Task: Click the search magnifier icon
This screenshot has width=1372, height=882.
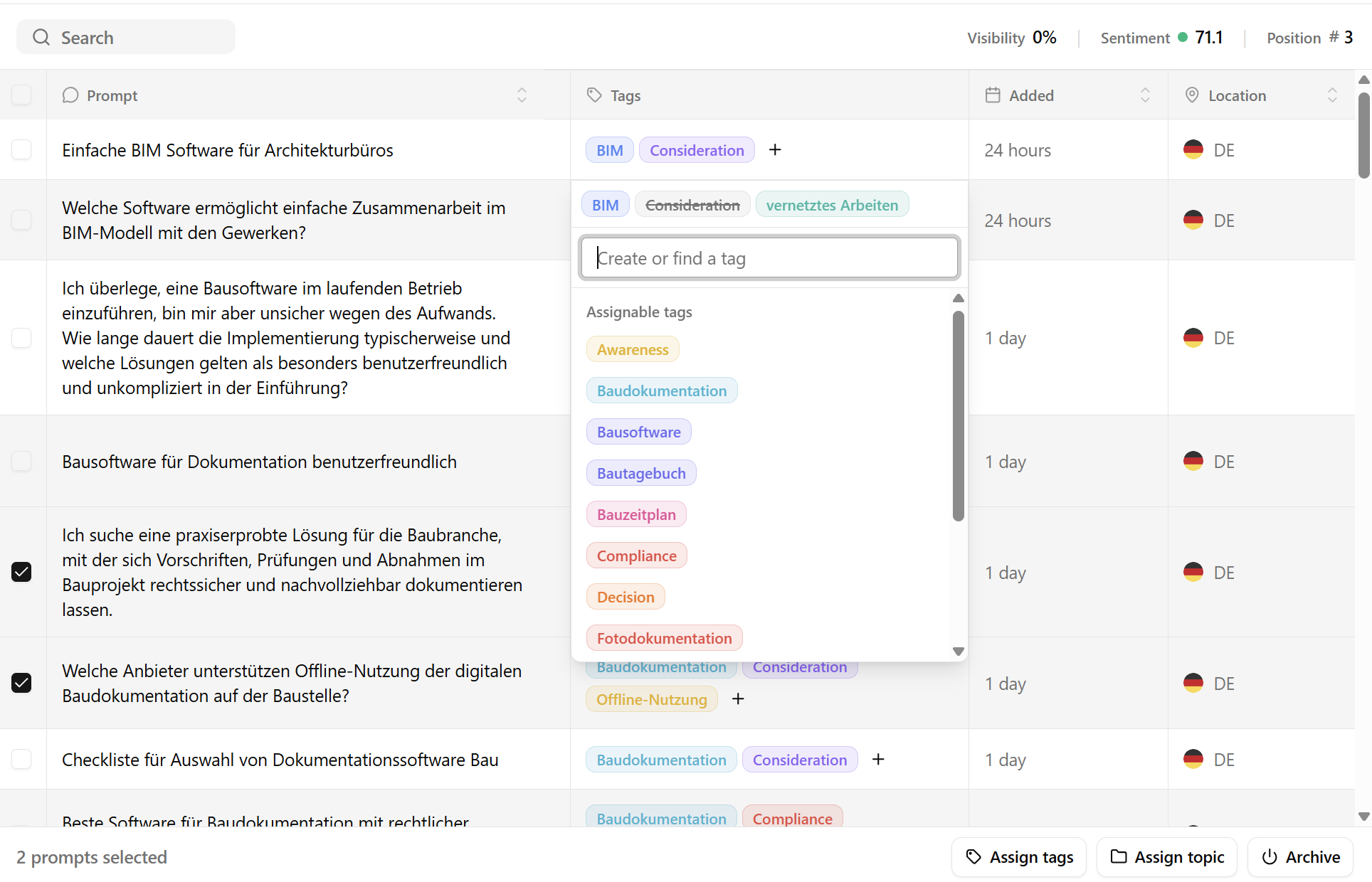Action: coord(41,38)
